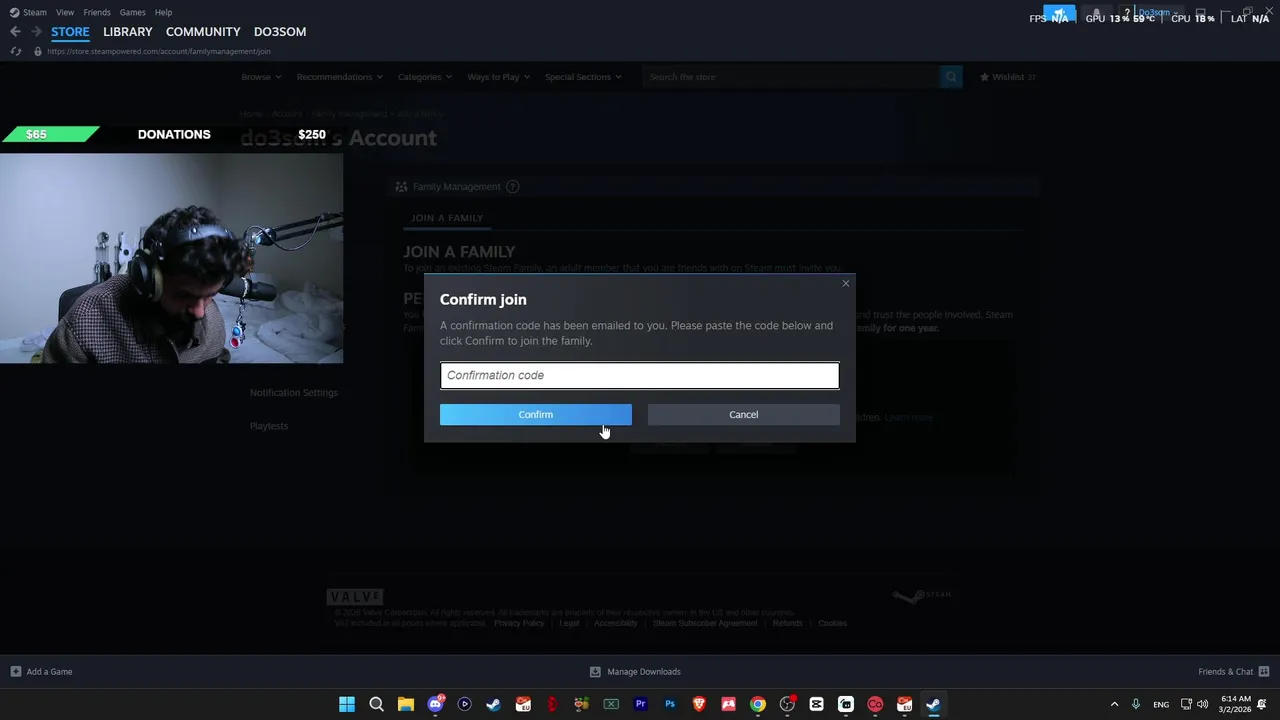The image size is (1280, 720).
Task: Show hidden system tray icons
Action: 1114,705
